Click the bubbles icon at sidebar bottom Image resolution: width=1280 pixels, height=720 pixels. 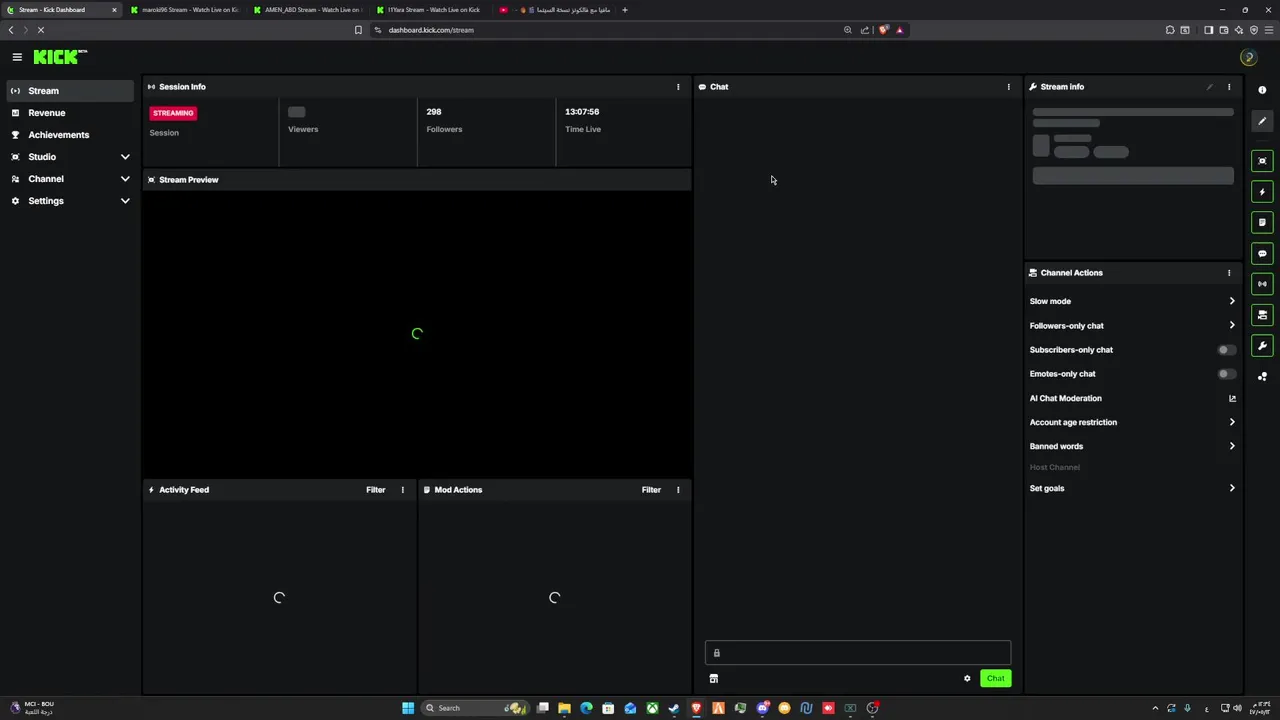(x=1262, y=377)
